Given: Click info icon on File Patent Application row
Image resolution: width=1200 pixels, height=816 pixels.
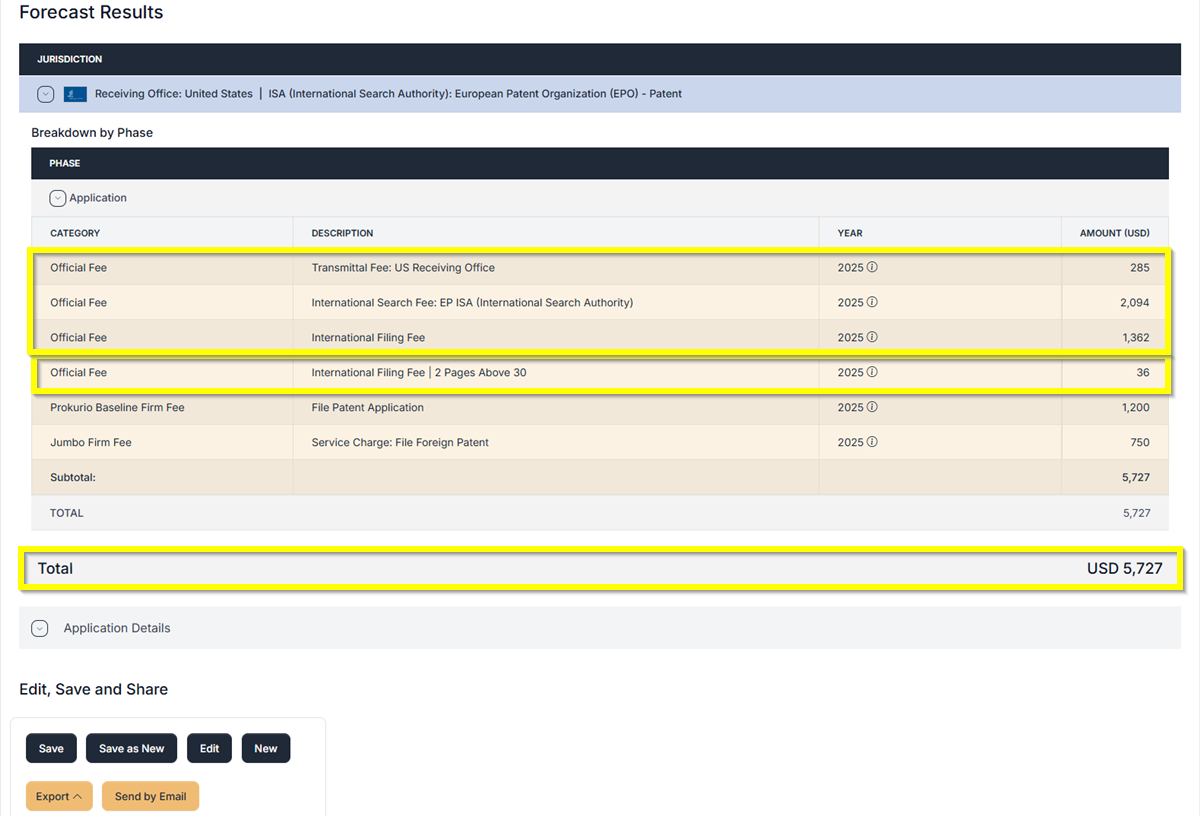Looking at the screenshot, I should 872,407.
